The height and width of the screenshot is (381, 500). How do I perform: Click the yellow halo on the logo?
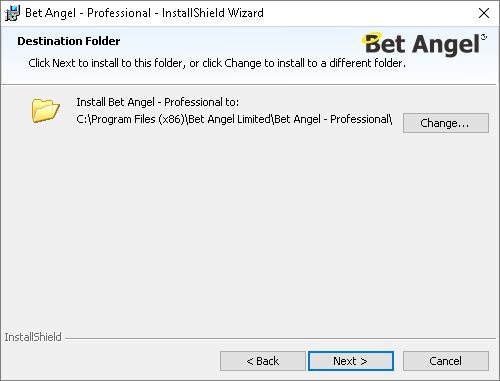click(x=371, y=38)
